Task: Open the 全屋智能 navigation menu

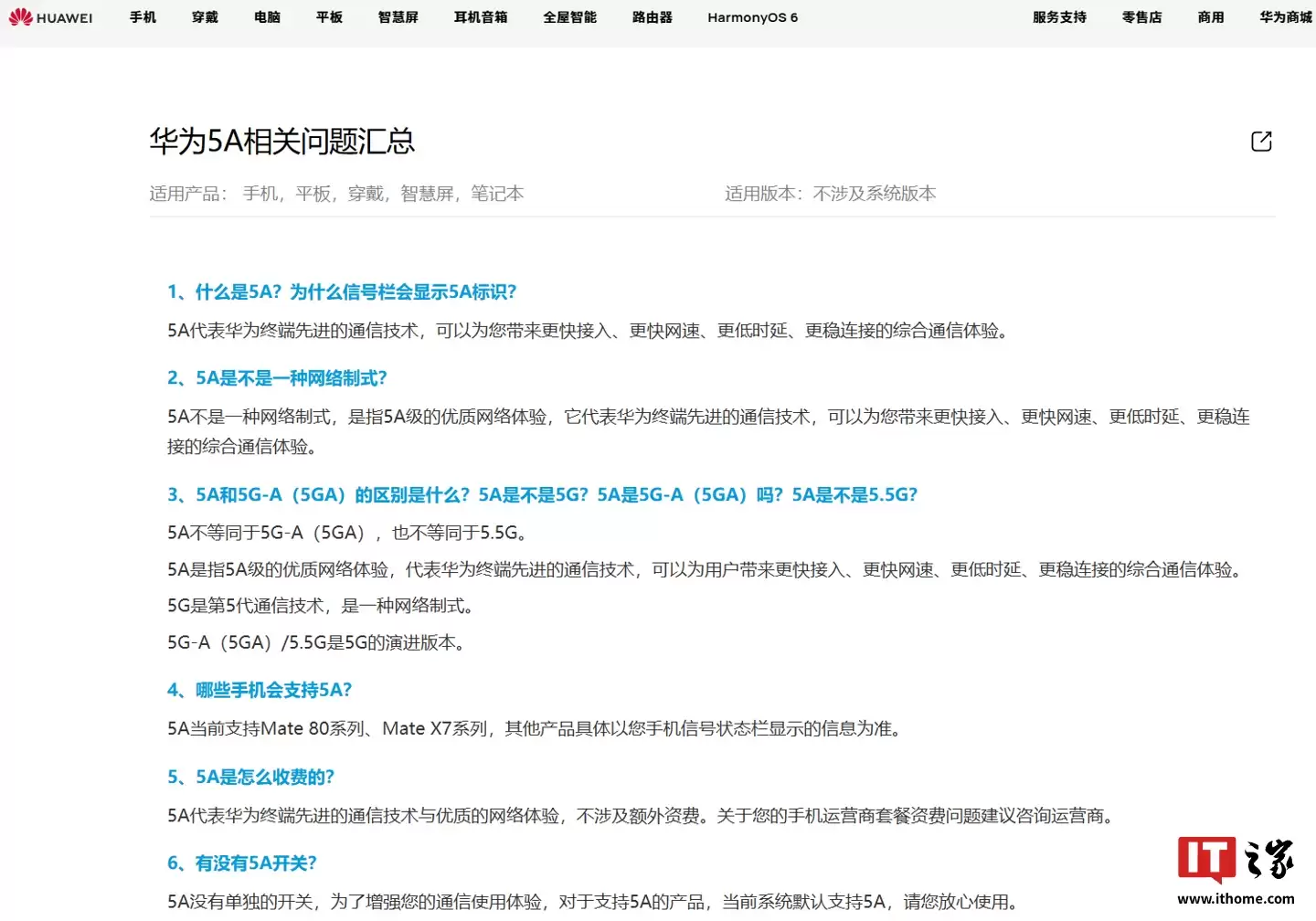Action: [x=569, y=17]
